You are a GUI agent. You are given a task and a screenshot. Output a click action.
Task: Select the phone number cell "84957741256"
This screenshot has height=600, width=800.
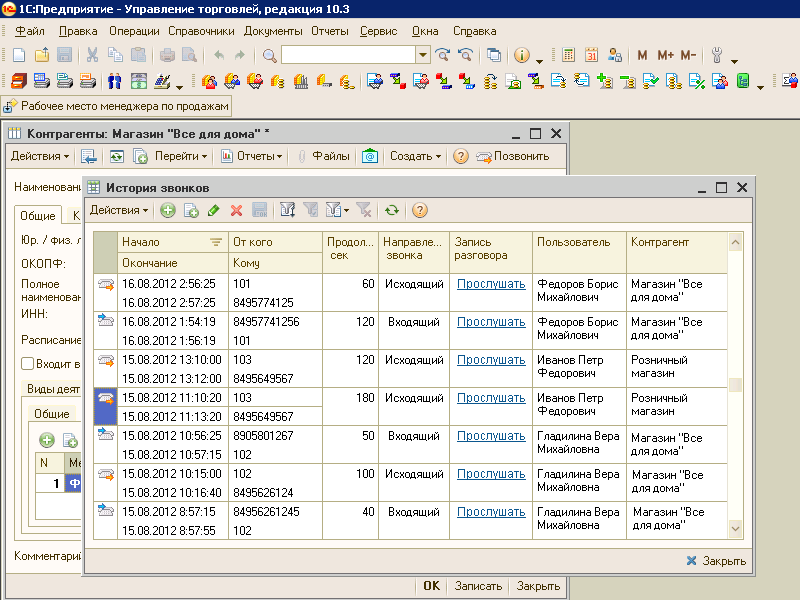tap(276, 321)
